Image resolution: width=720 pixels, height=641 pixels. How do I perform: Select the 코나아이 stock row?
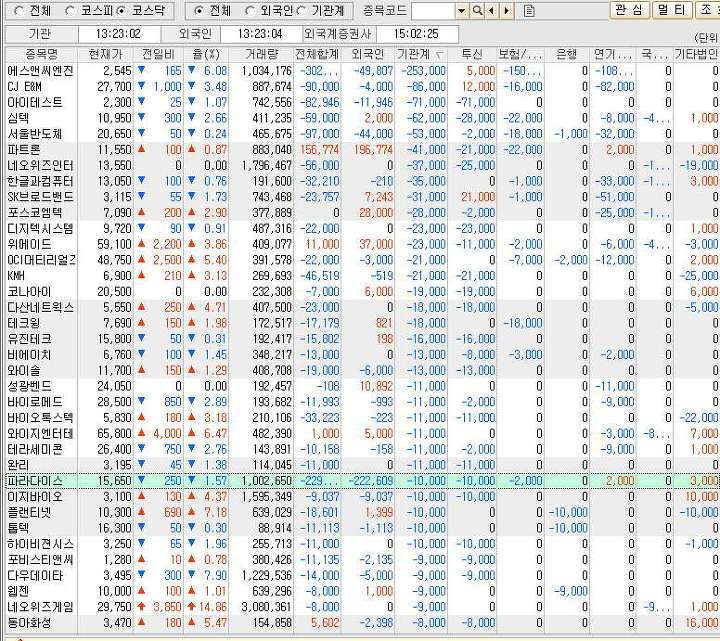click(x=362, y=292)
